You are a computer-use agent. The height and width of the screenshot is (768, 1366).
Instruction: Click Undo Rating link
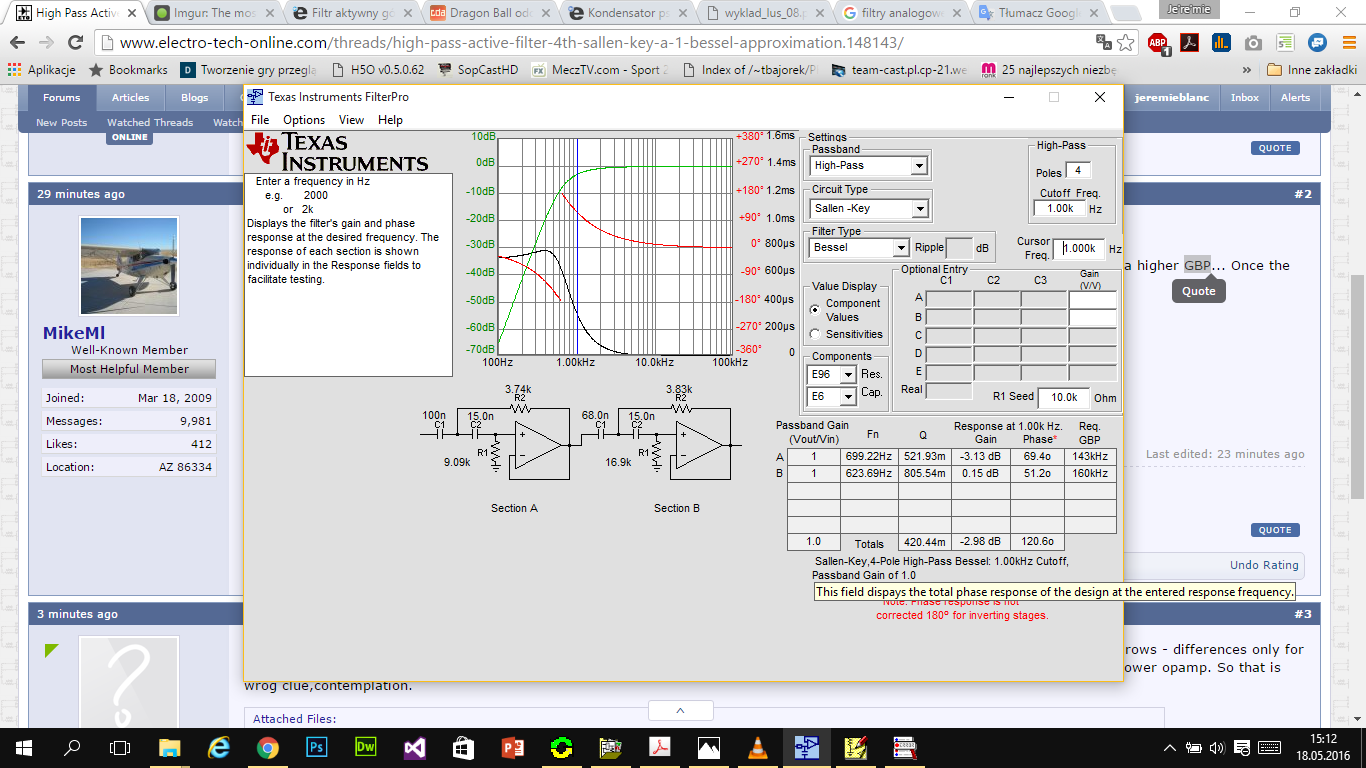pos(1264,565)
